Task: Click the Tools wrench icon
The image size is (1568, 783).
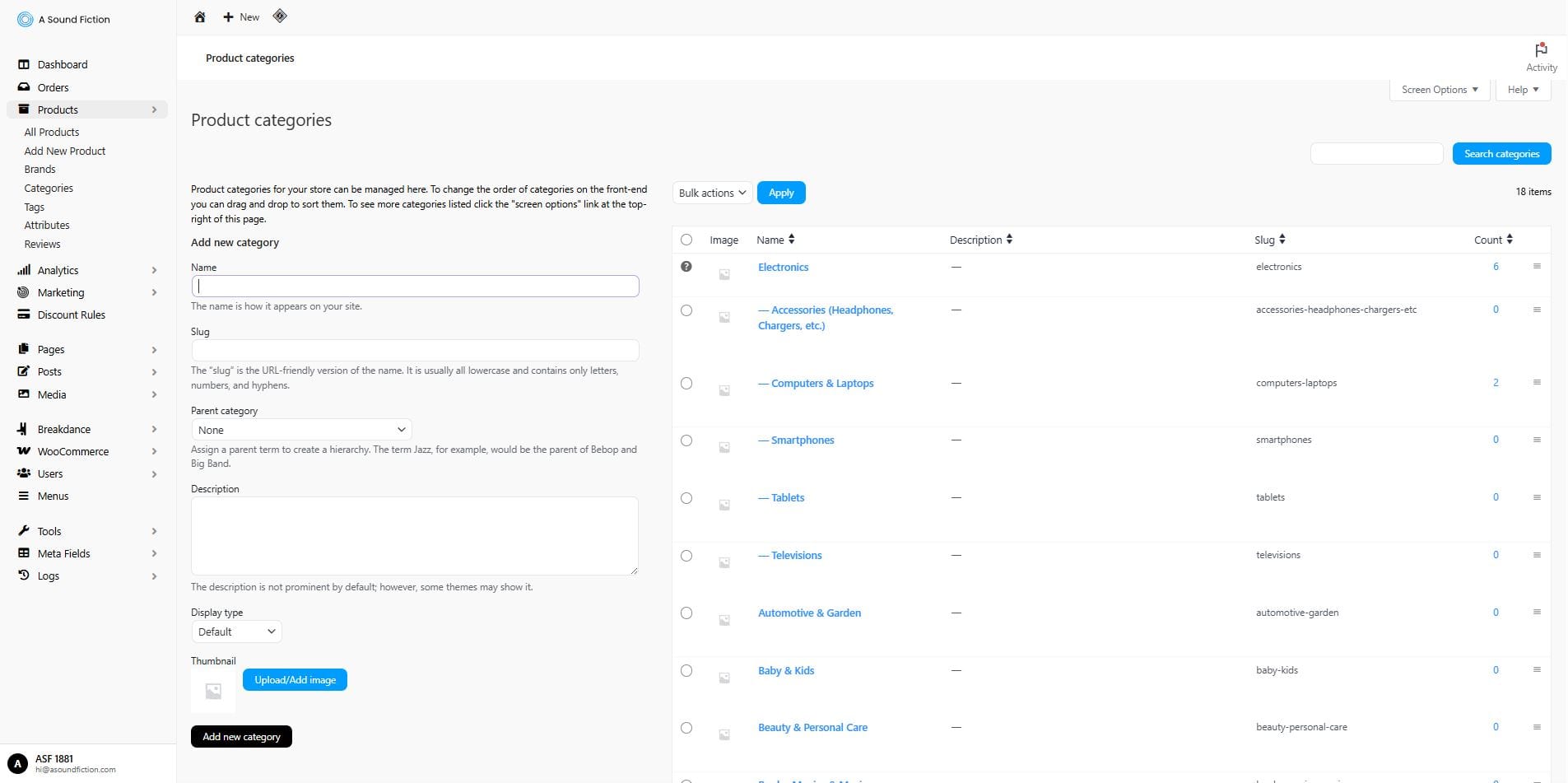Action: coord(24,531)
